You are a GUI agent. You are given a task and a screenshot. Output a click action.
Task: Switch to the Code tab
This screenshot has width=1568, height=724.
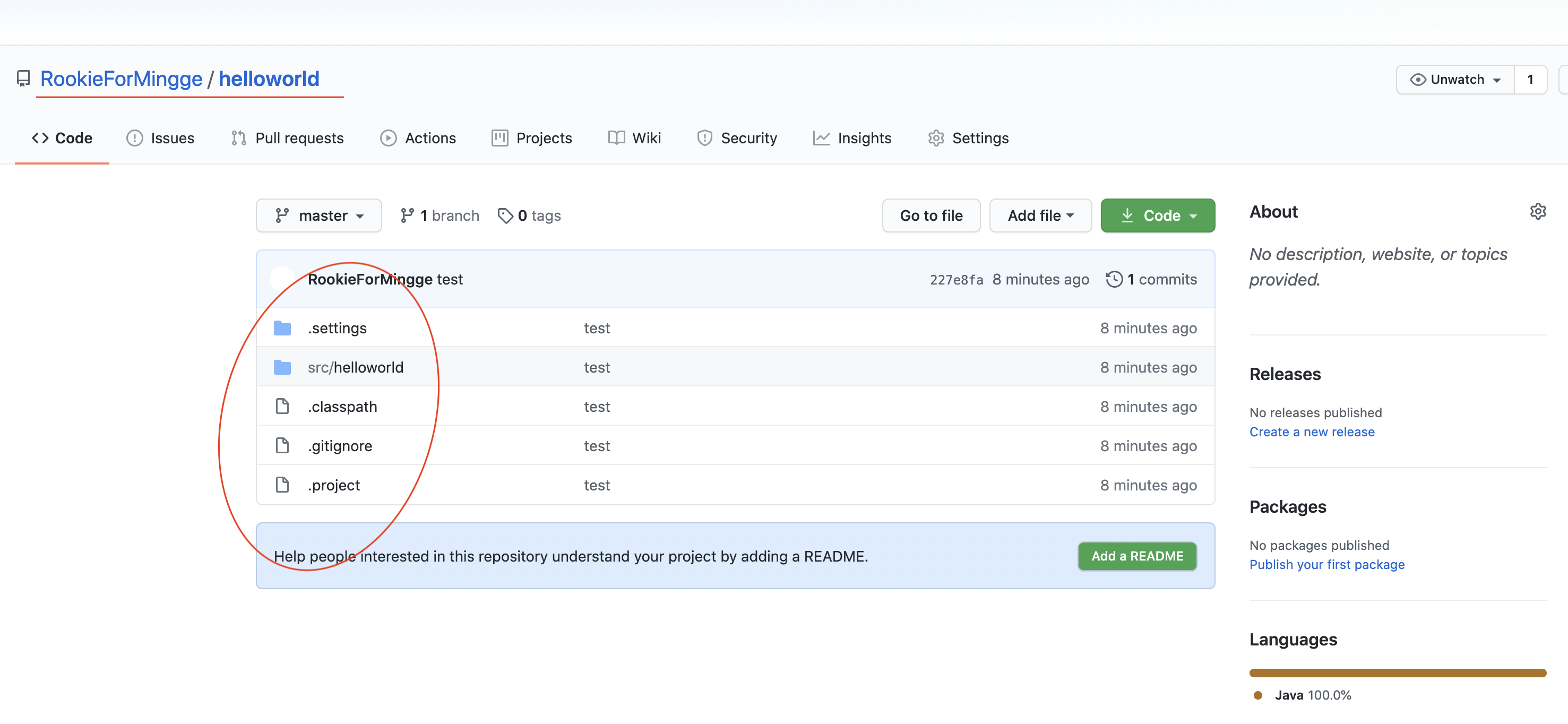tap(62, 138)
